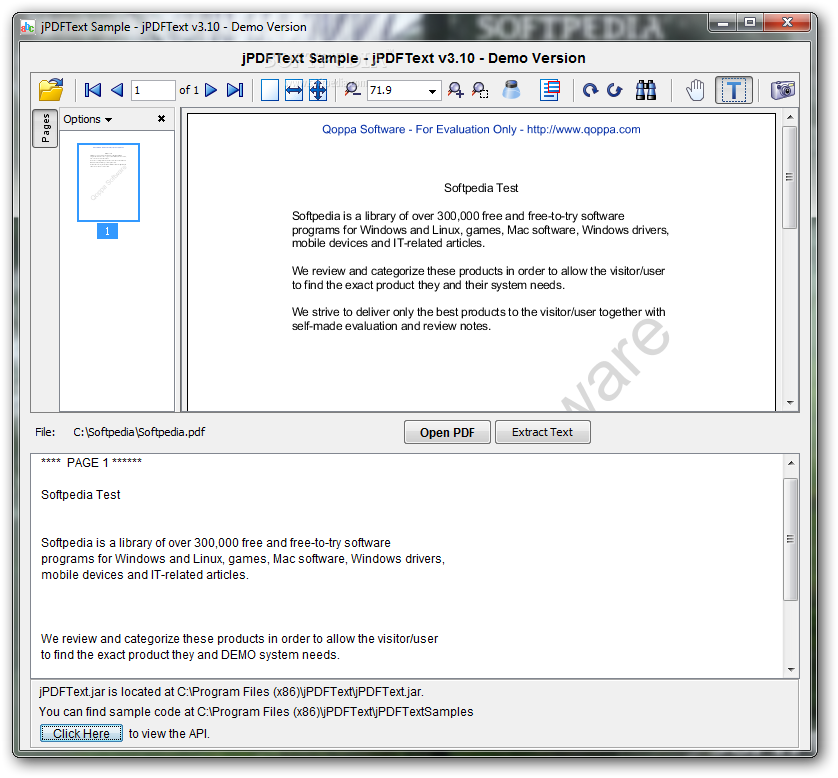Click the 'Softpedia Test' heading in the PDF
Viewport: 838px width, 778px height.
481,188
